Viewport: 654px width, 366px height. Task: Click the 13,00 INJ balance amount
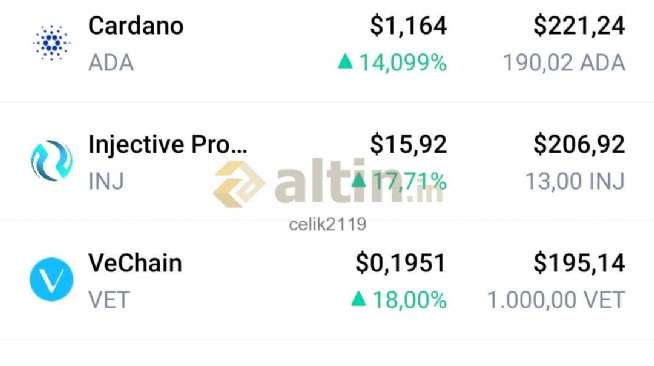click(575, 182)
